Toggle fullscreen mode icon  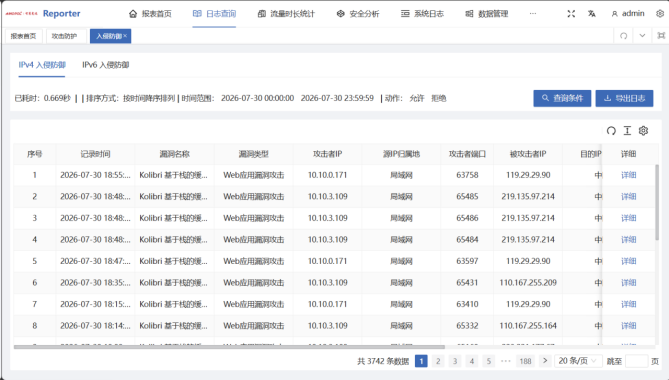point(571,14)
